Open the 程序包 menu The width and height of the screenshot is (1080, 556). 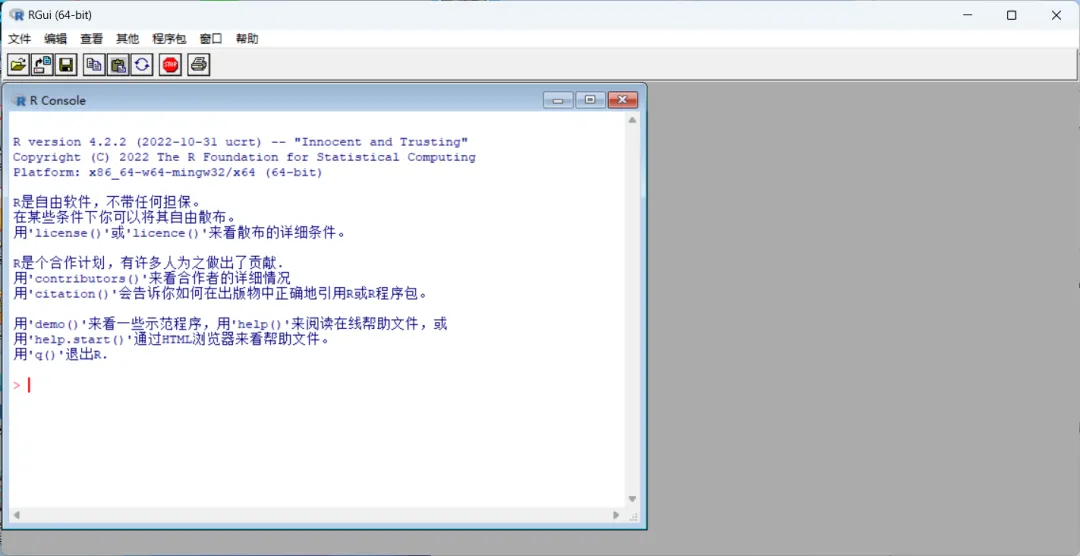169,39
